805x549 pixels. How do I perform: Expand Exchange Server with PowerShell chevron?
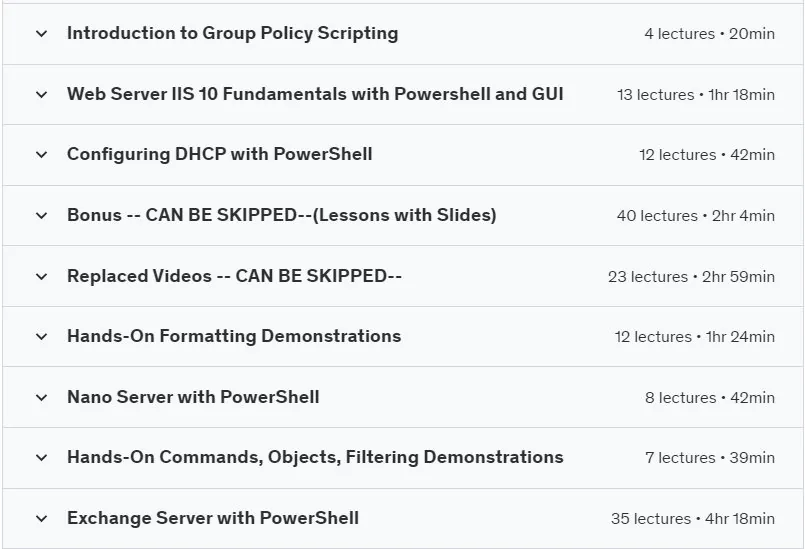coord(42,519)
